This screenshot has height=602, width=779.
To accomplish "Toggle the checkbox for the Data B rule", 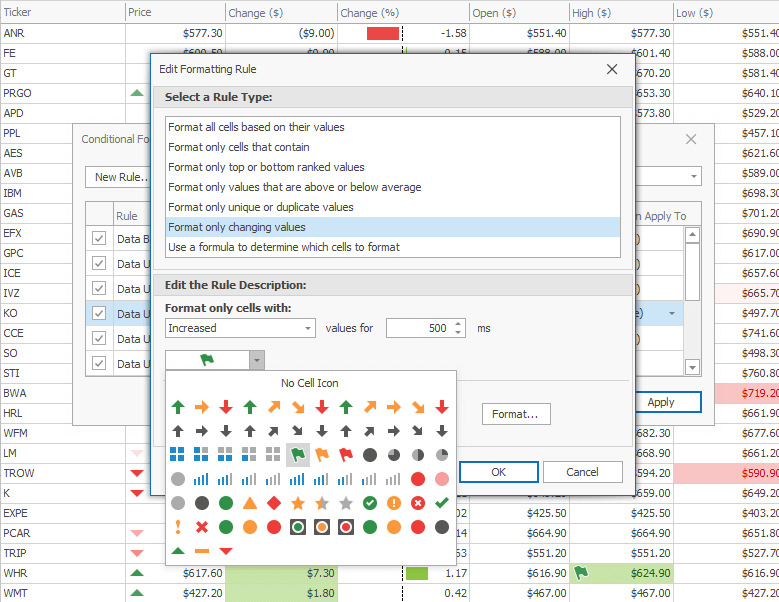I will (x=99, y=239).
